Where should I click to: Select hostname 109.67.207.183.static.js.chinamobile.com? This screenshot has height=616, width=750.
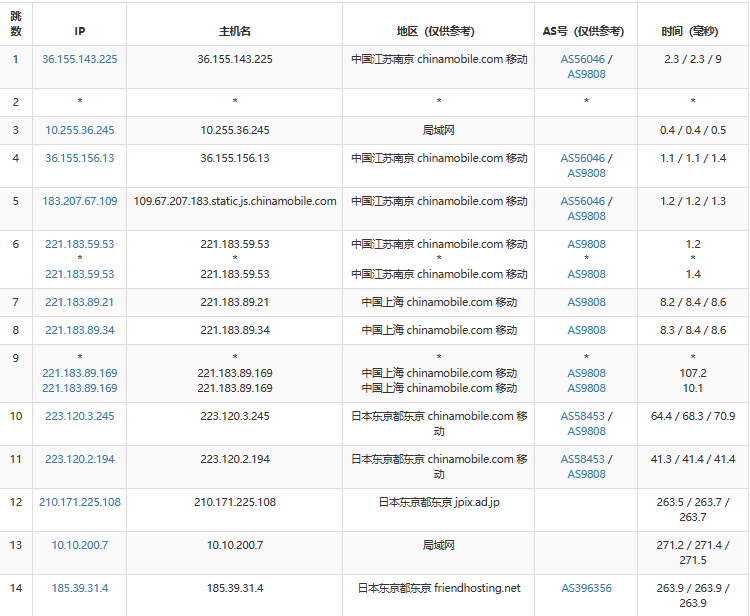235,201
